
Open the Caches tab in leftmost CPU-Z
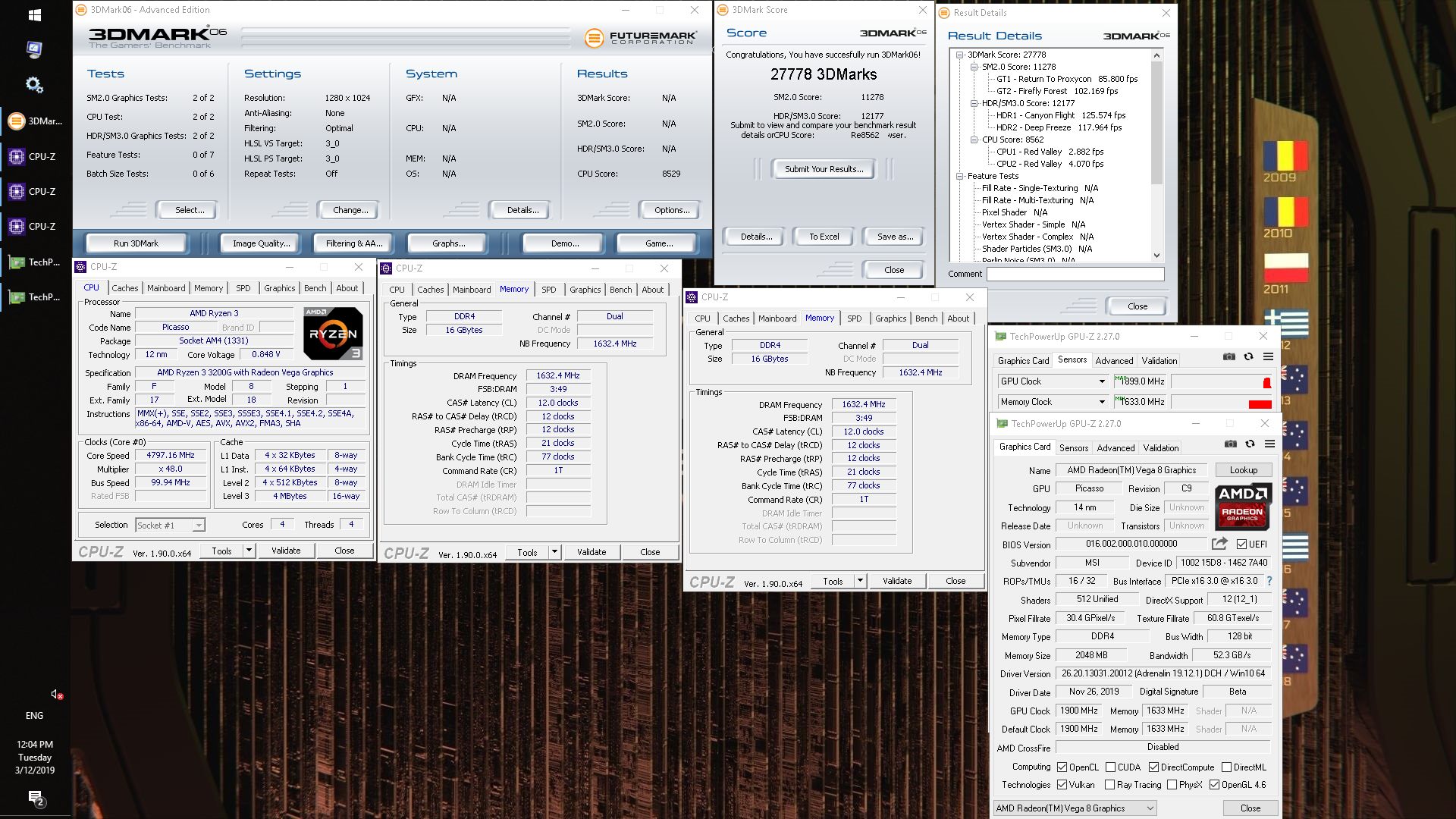point(125,288)
